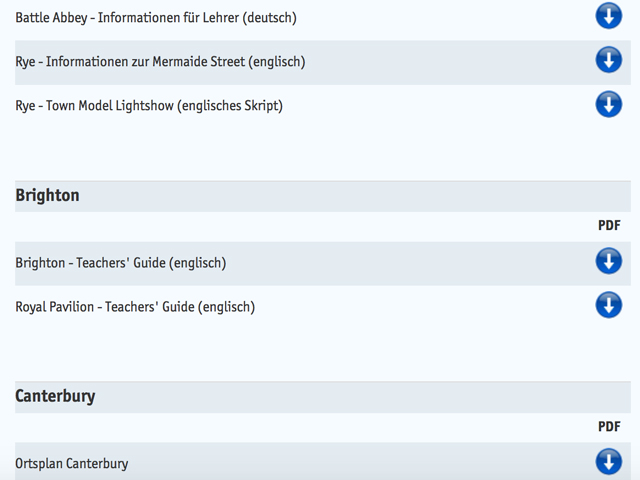Click the Mermaide Street download arrow icon
The image size is (640, 480).
click(x=608, y=60)
